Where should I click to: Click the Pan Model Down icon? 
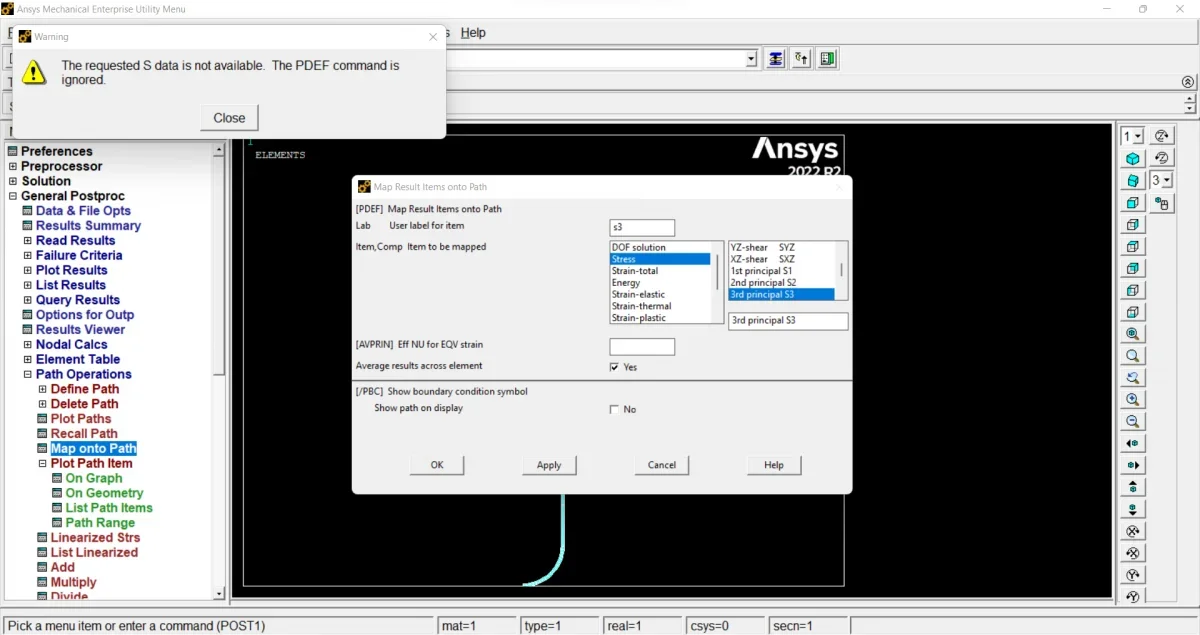(1132, 509)
